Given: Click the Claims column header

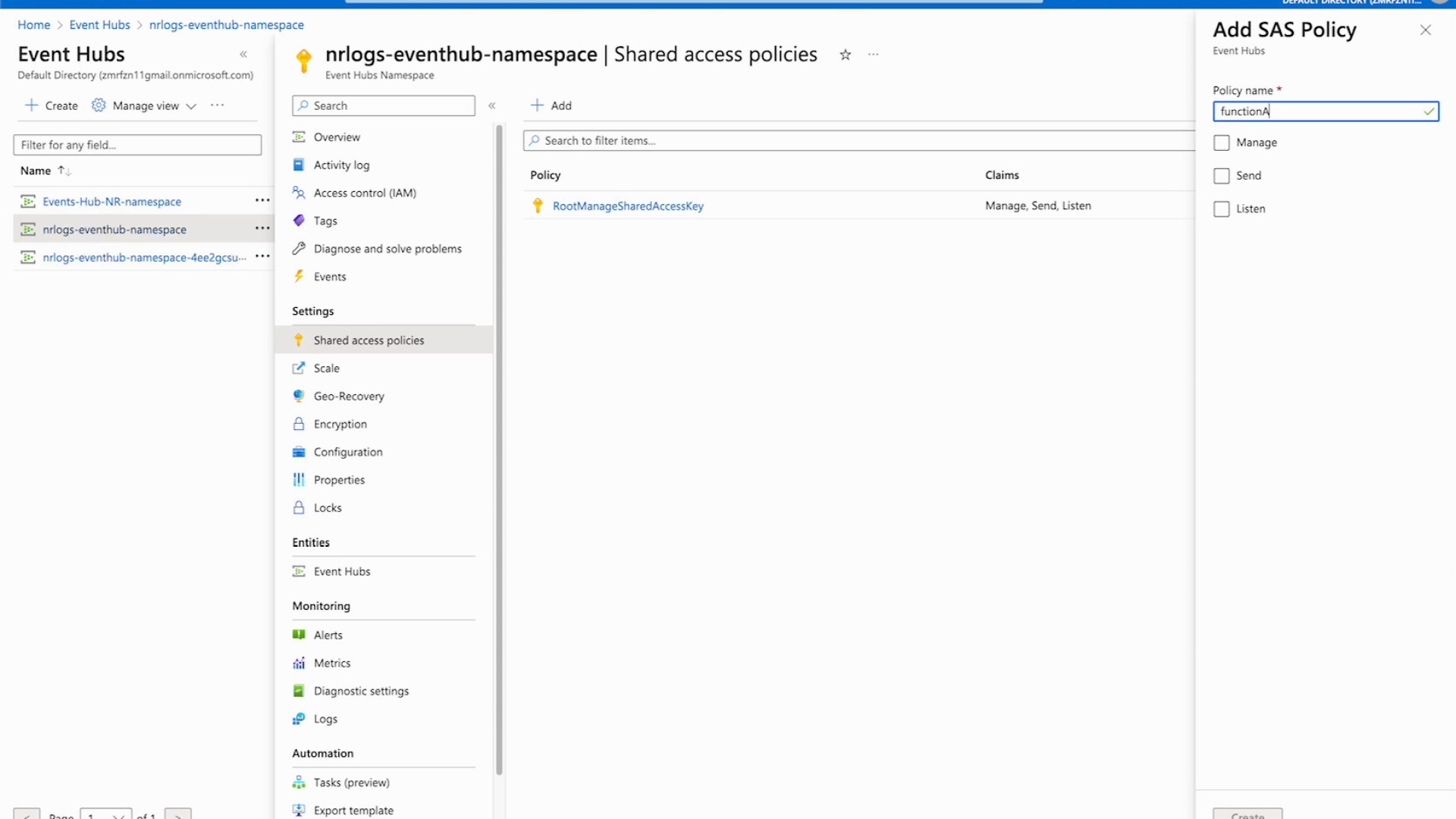Looking at the screenshot, I should (x=1002, y=175).
